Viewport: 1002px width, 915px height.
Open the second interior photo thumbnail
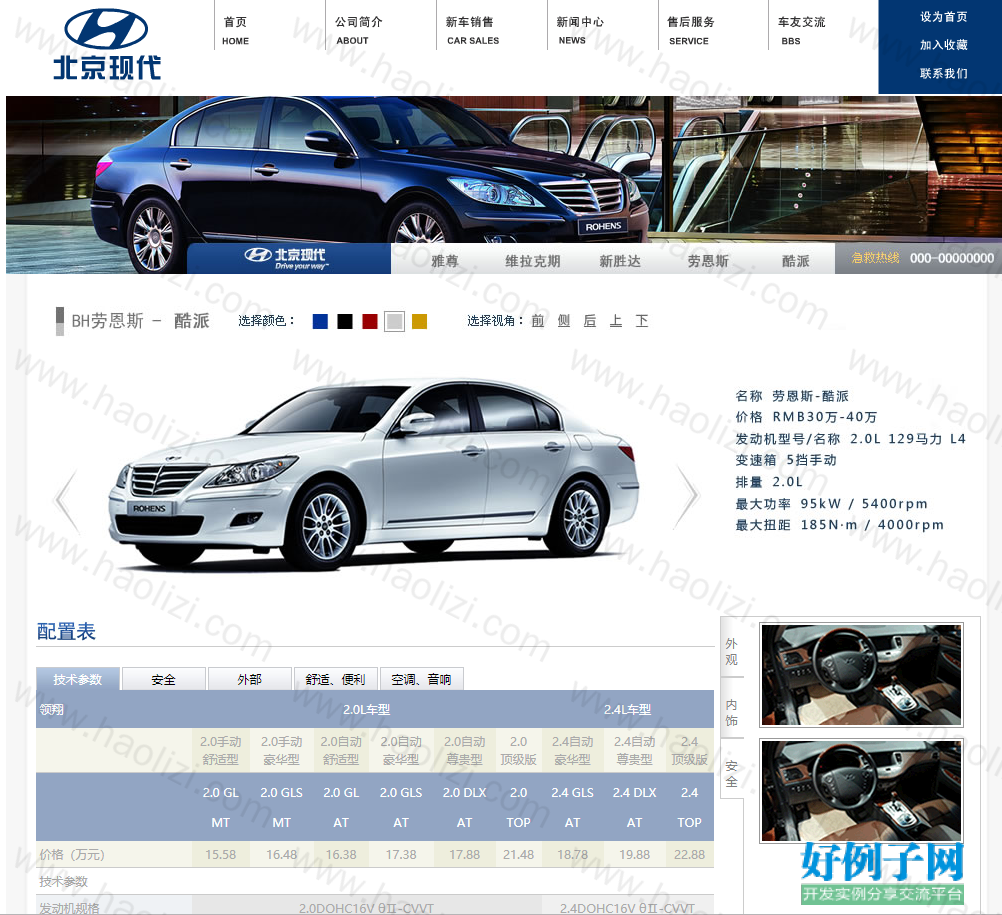point(861,790)
